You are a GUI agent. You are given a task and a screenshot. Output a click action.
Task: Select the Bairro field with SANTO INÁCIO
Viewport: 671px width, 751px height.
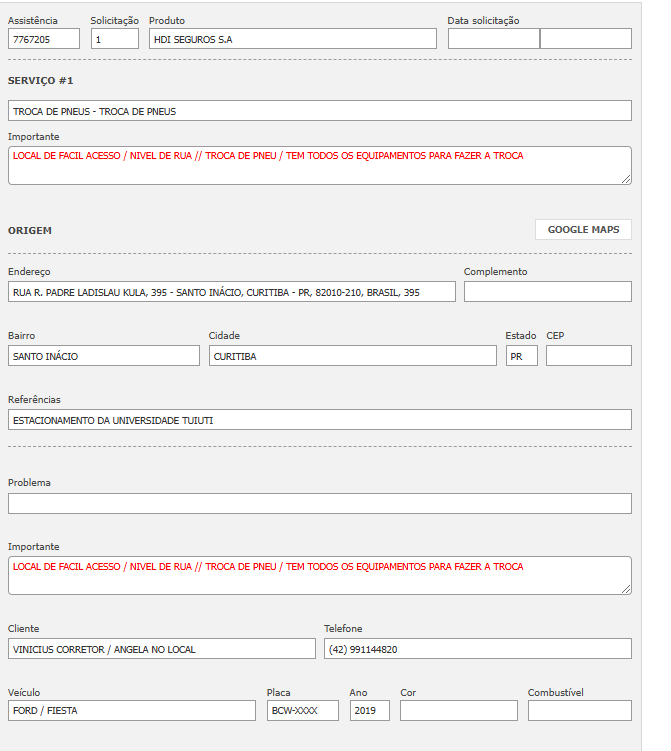104,356
